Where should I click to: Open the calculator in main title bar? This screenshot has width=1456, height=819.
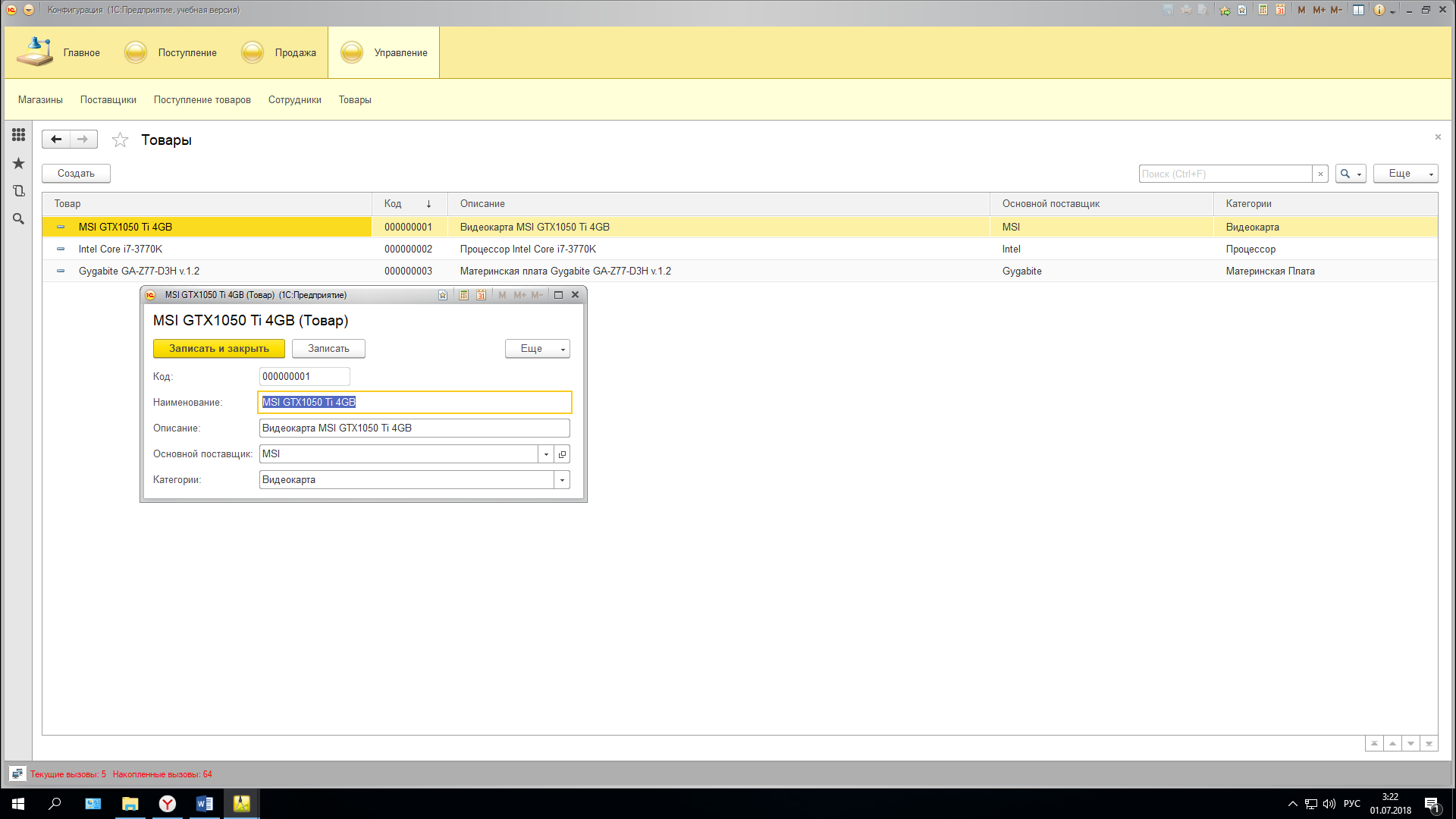tap(1263, 10)
